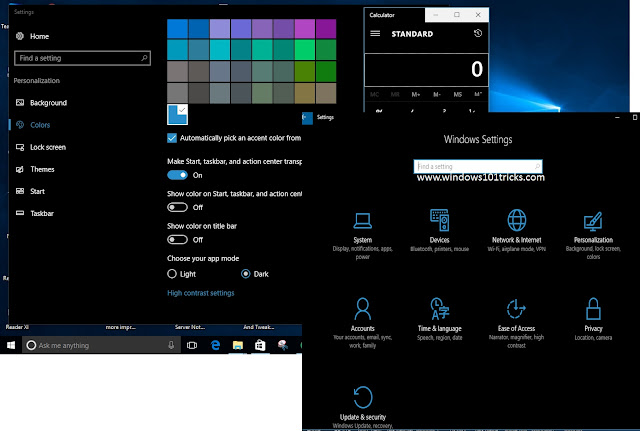640x431 pixels.
Task: Open Accounts category in Windows Settings
Action: 362,323
